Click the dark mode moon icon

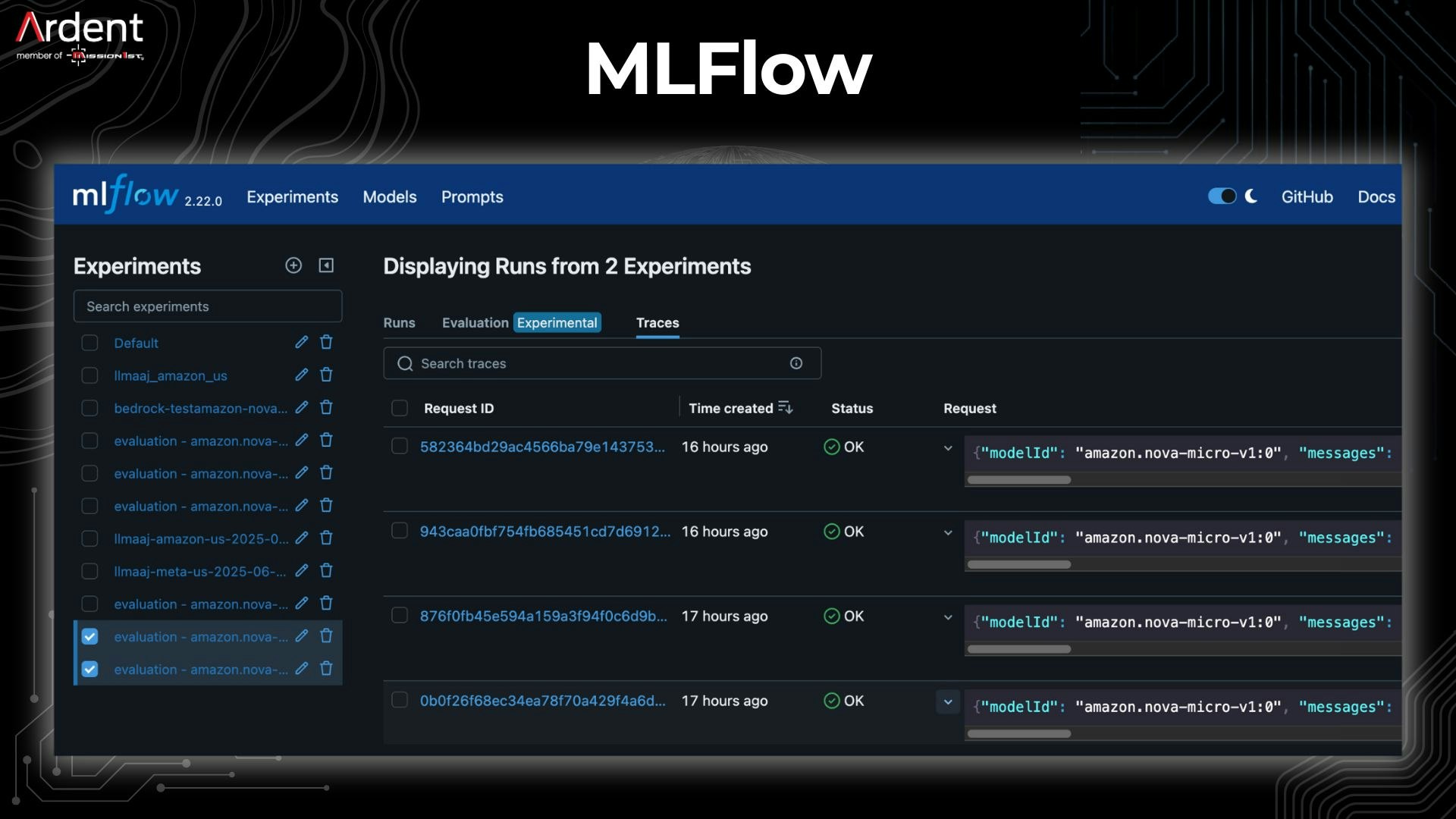point(1251,196)
